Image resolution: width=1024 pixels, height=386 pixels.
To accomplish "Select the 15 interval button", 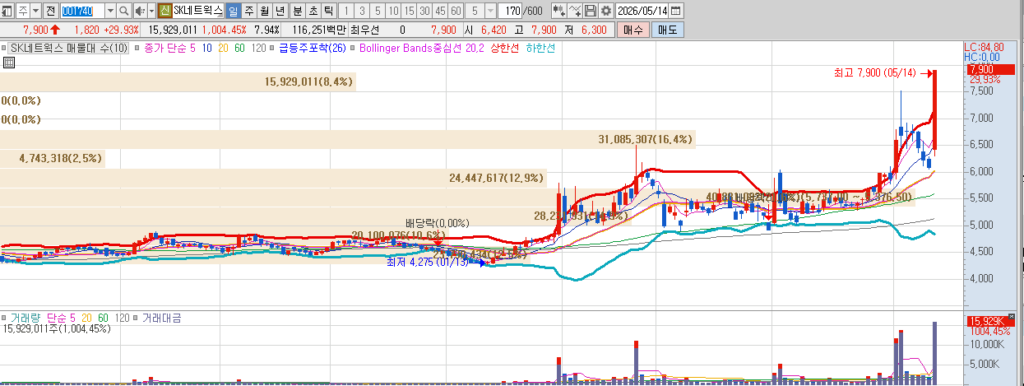I will [x=409, y=11].
